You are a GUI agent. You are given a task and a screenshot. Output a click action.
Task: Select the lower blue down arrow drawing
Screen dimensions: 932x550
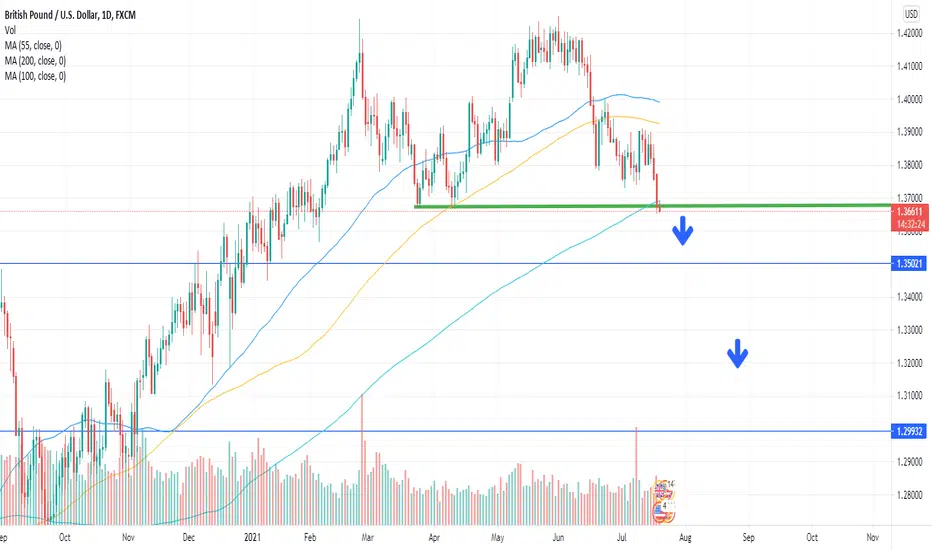tap(737, 354)
